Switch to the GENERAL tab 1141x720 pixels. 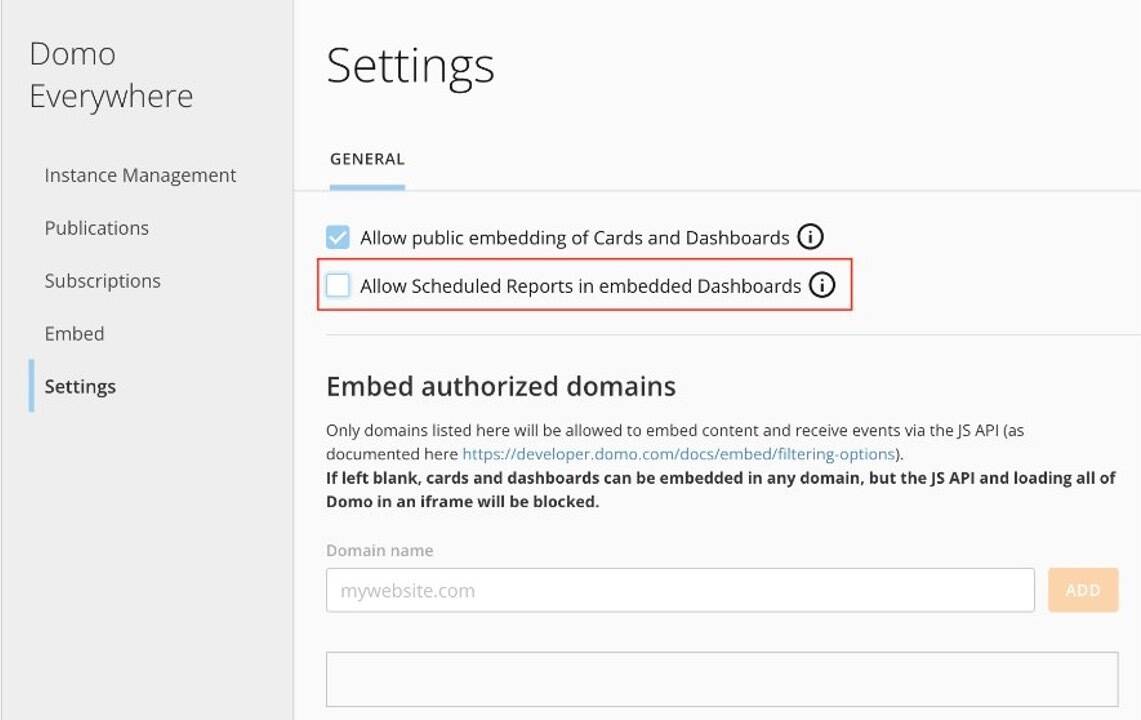[x=367, y=159]
